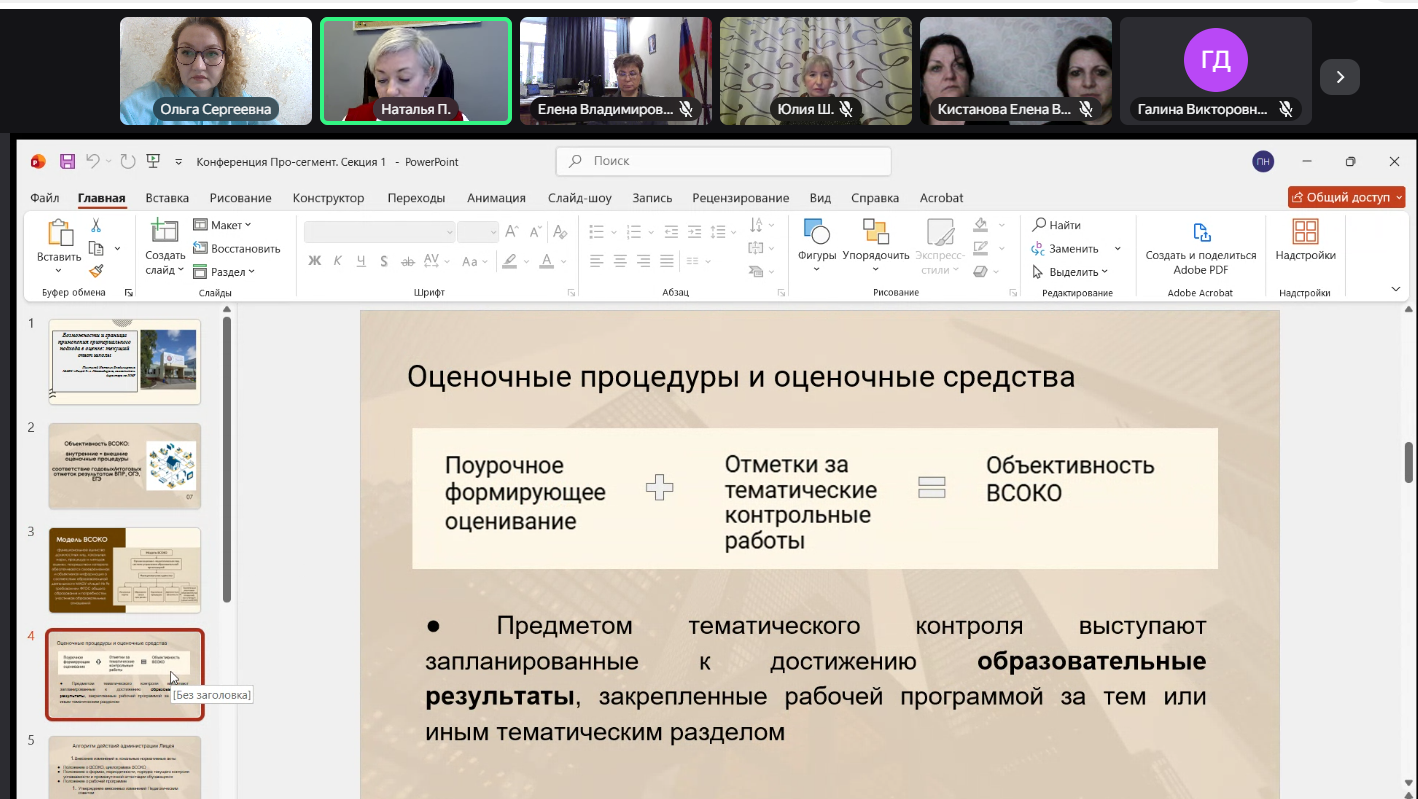Click the Создать слайд icon

coord(164,232)
